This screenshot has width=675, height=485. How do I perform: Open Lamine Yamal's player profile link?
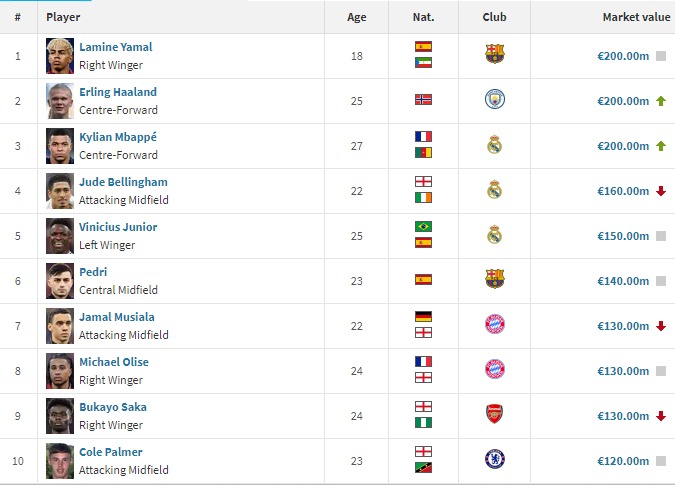pos(116,47)
